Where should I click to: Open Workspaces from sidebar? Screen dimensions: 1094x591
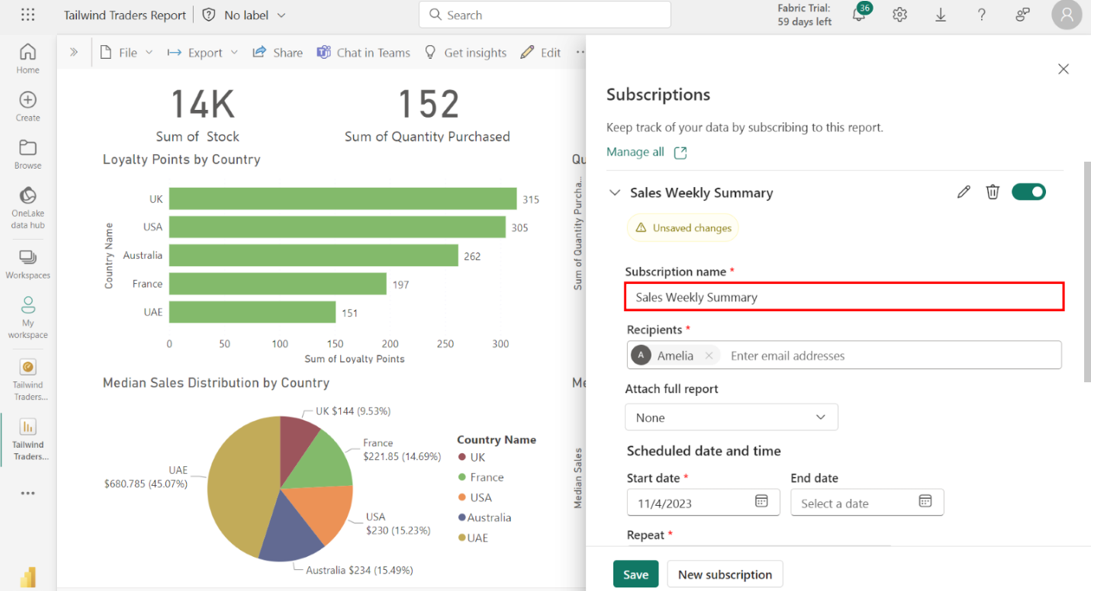pyautogui.click(x=28, y=264)
